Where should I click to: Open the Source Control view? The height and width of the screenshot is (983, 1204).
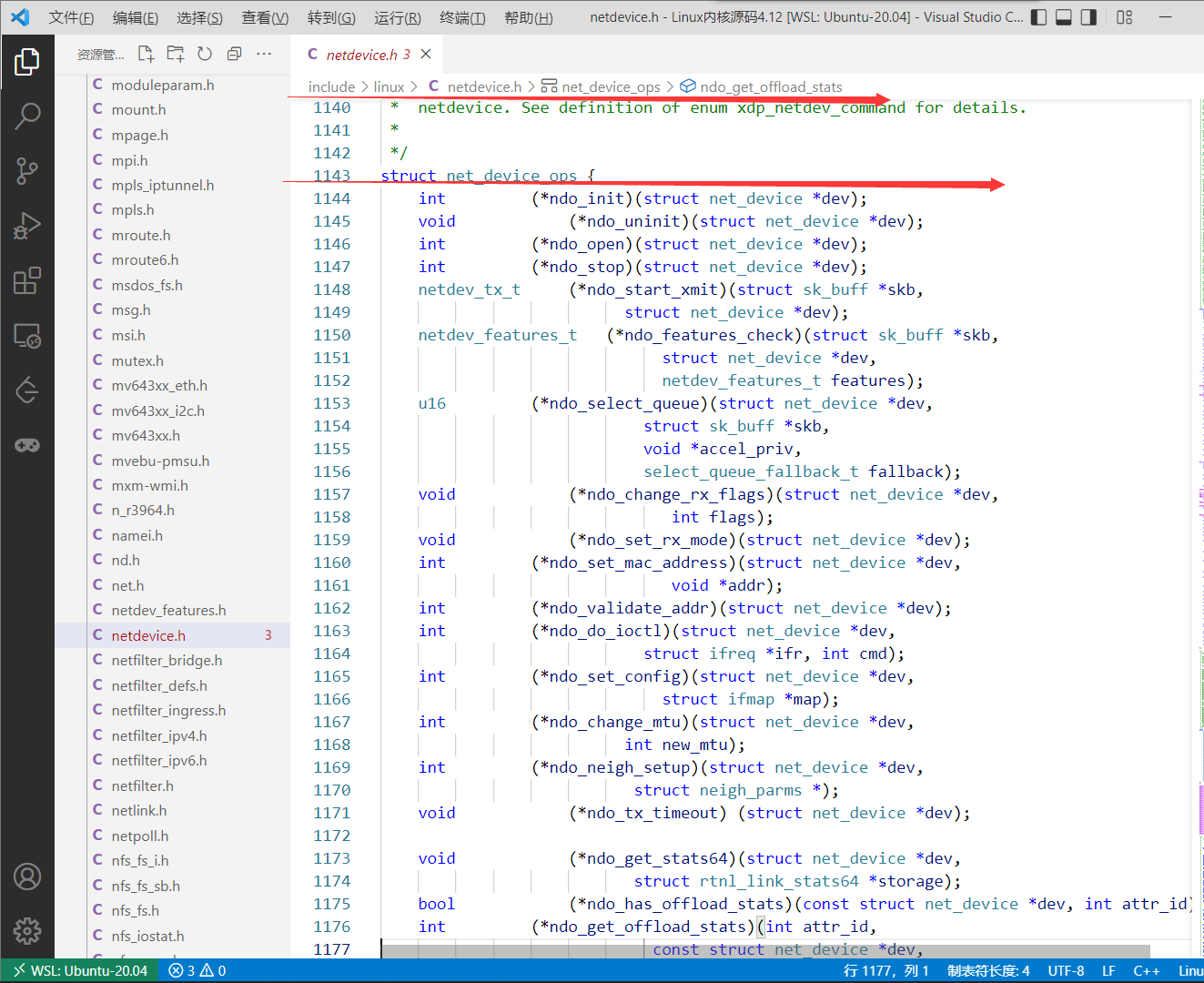click(x=27, y=171)
